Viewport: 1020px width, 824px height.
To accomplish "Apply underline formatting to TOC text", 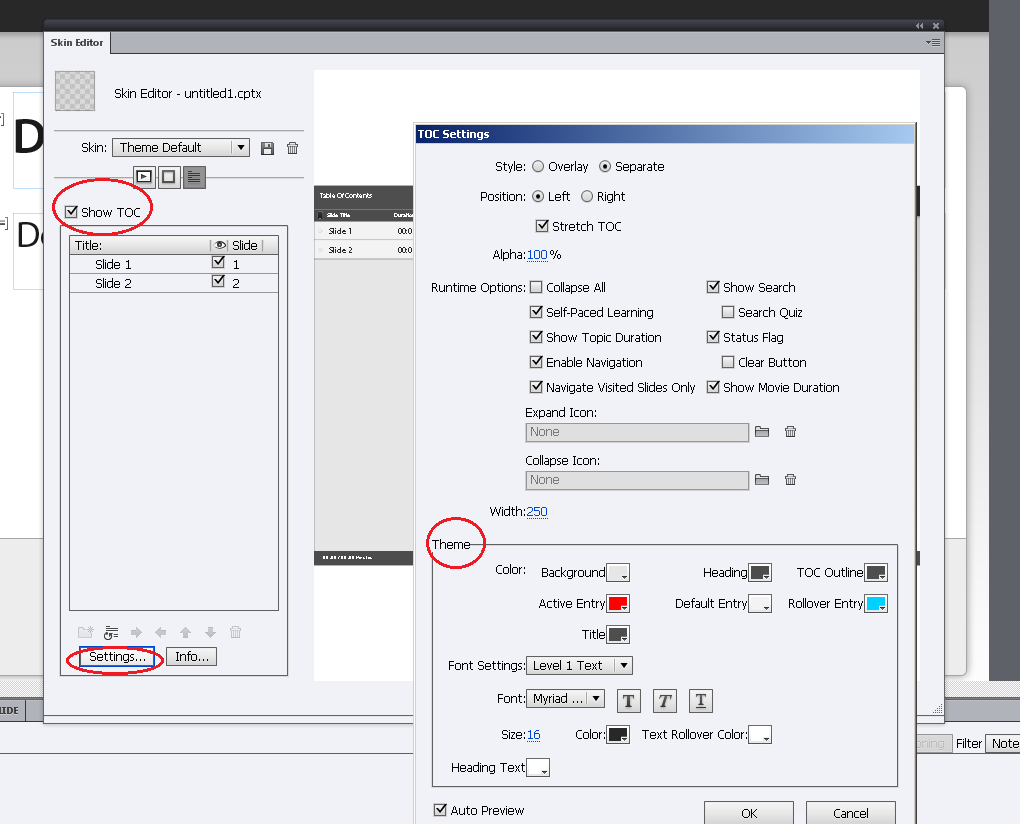I will tap(700, 700).
